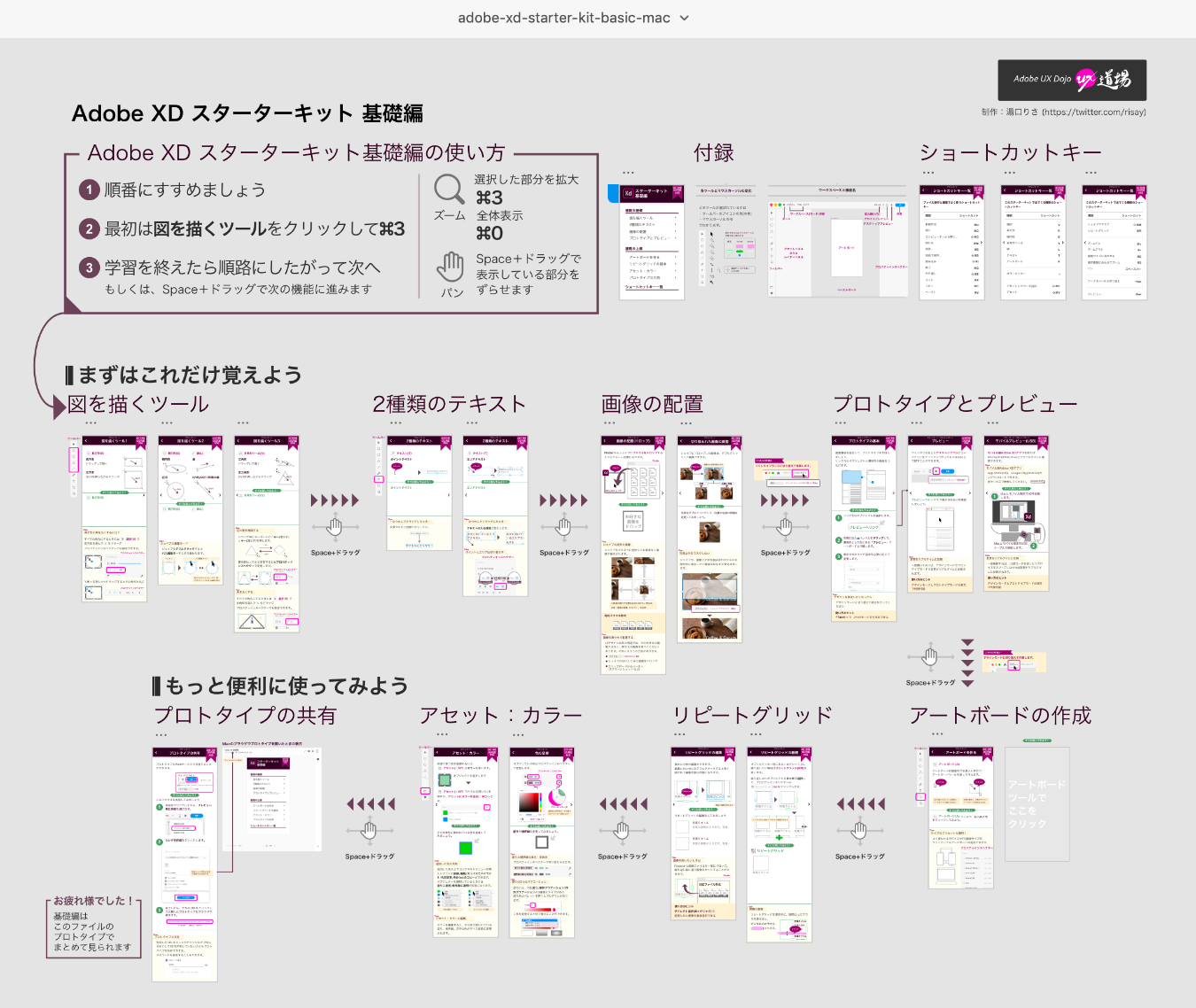Click the 画像の配置 section heading
Screen dimensions: 1196x1008
tap(652, 405)
